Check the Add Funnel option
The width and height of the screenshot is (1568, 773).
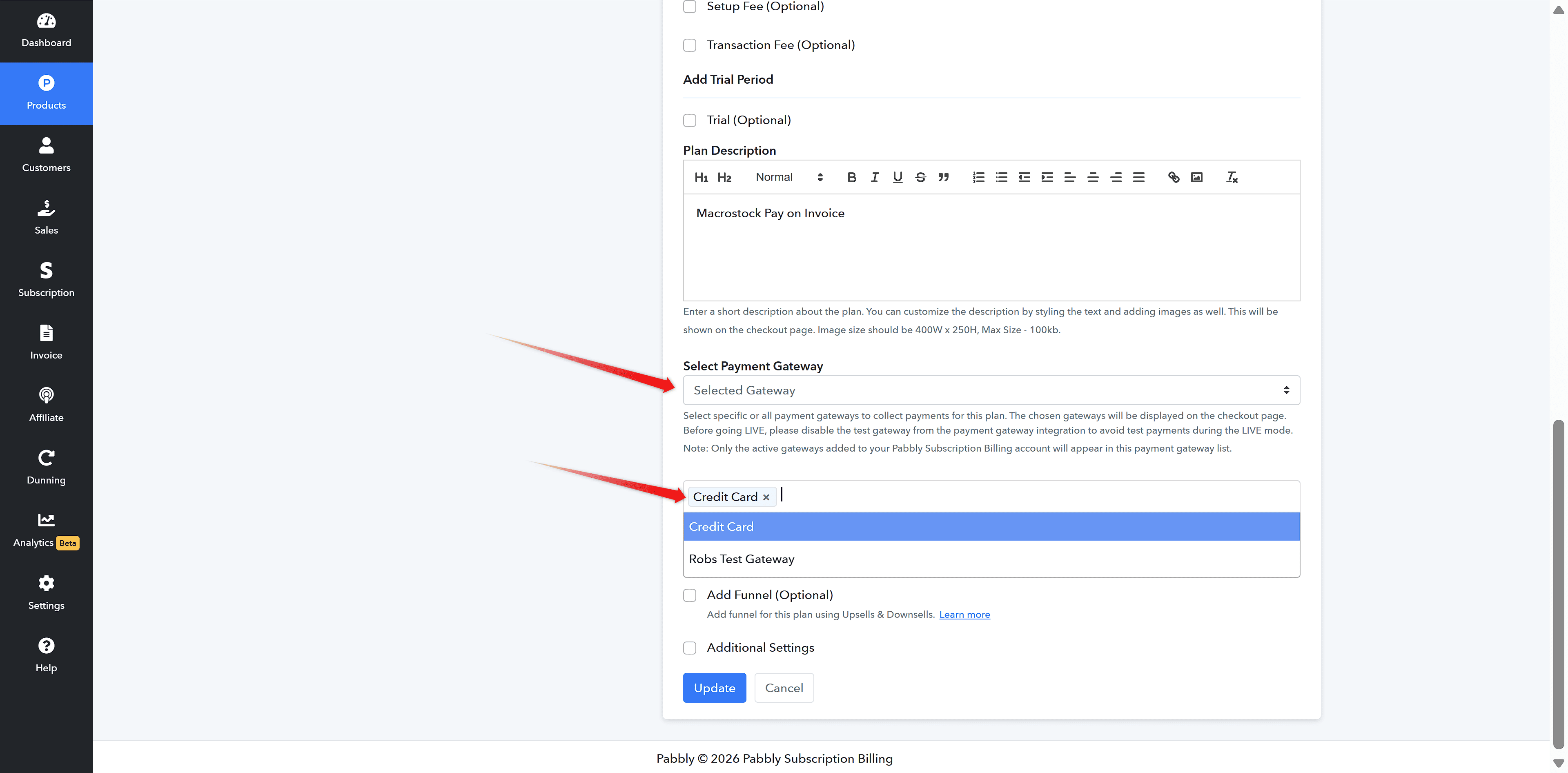(x=690, y=595)
